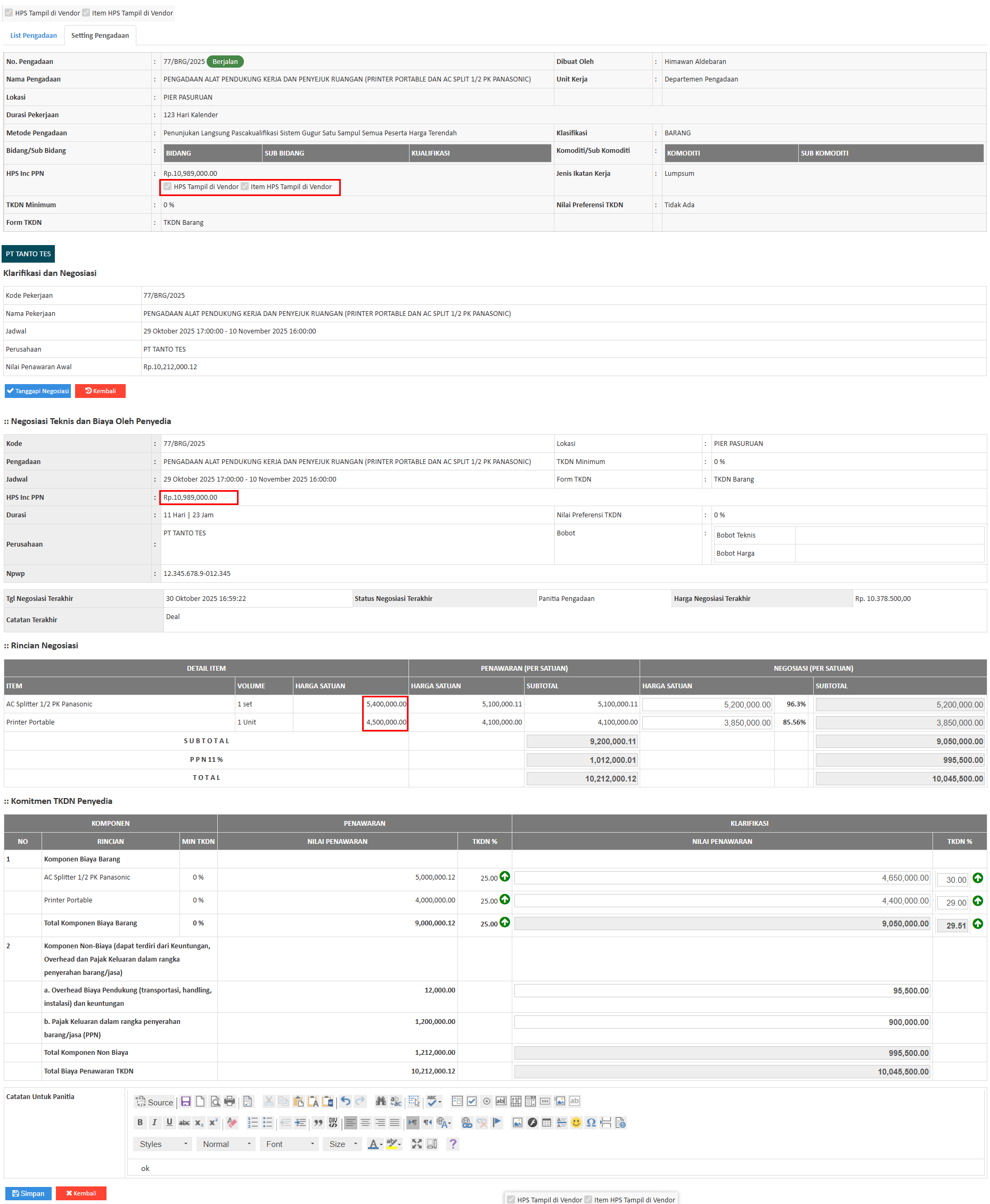
Task: Click the Printer Portable negotiated price field 3,850,000.00
Action: click(x=707, y=722)
